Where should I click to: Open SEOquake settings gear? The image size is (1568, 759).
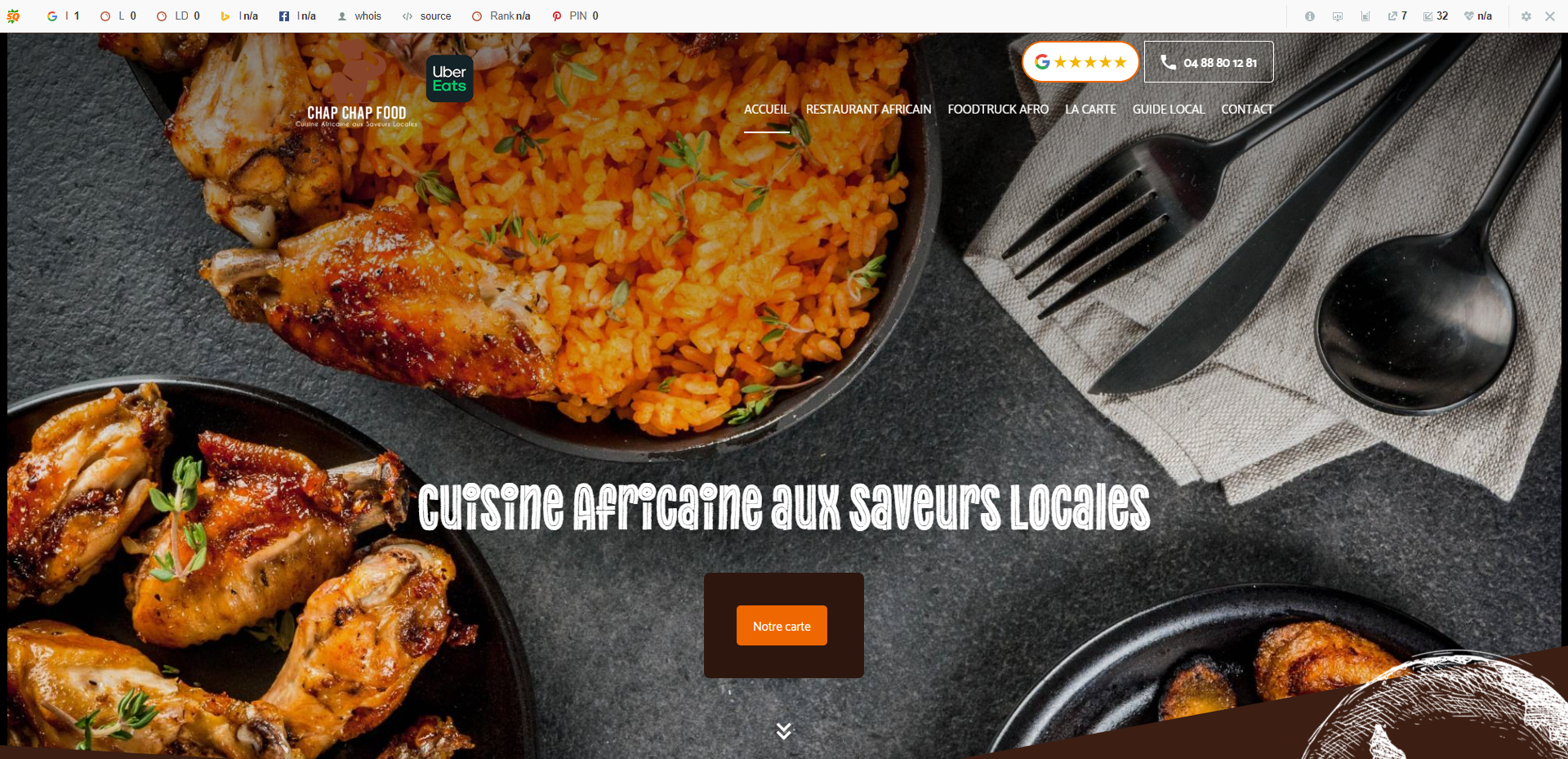tap(1526, 16)
